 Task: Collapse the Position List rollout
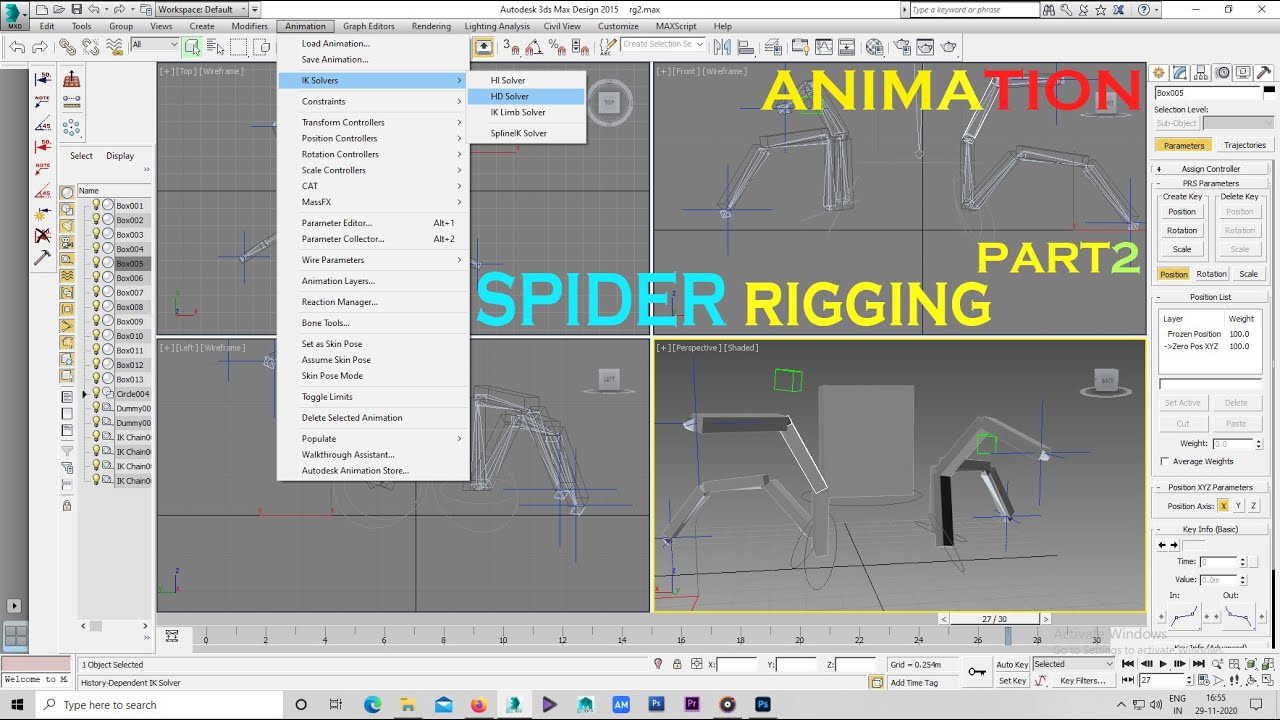(1211, 297)
